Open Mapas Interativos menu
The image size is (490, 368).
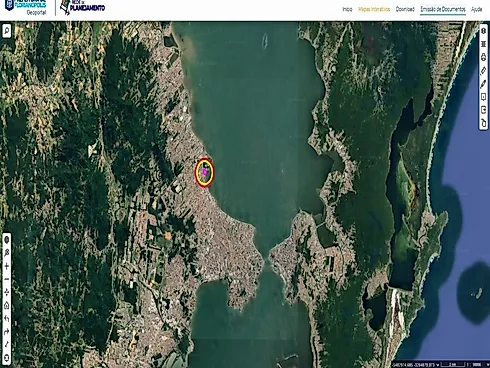point(374,9)
